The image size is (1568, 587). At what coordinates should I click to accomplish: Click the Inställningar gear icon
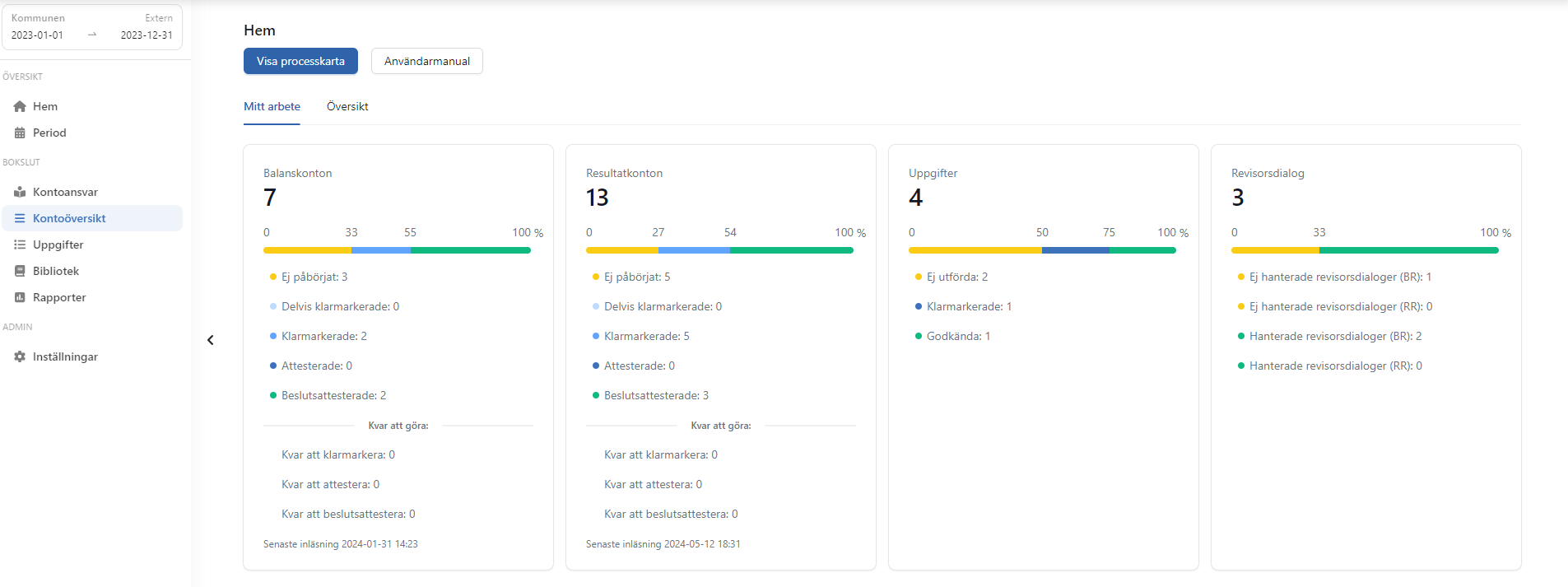pos(20,356)
